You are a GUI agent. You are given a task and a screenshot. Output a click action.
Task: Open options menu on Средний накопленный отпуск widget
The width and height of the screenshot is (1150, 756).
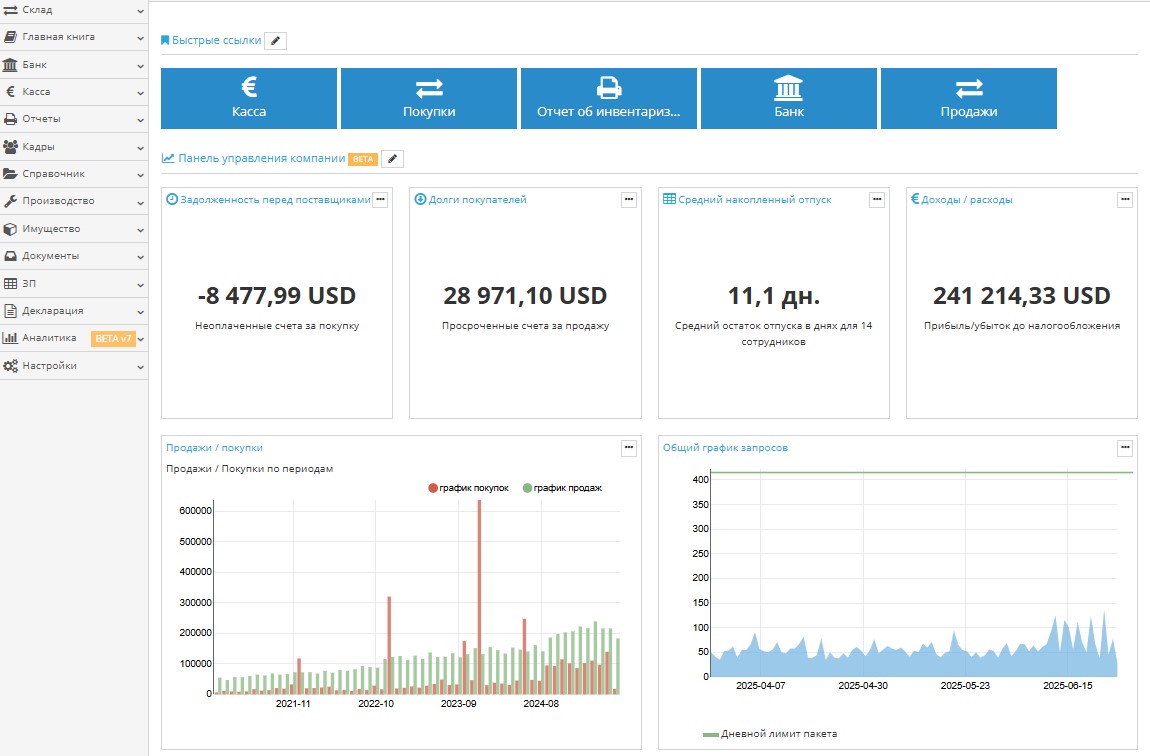coord(877,200)
